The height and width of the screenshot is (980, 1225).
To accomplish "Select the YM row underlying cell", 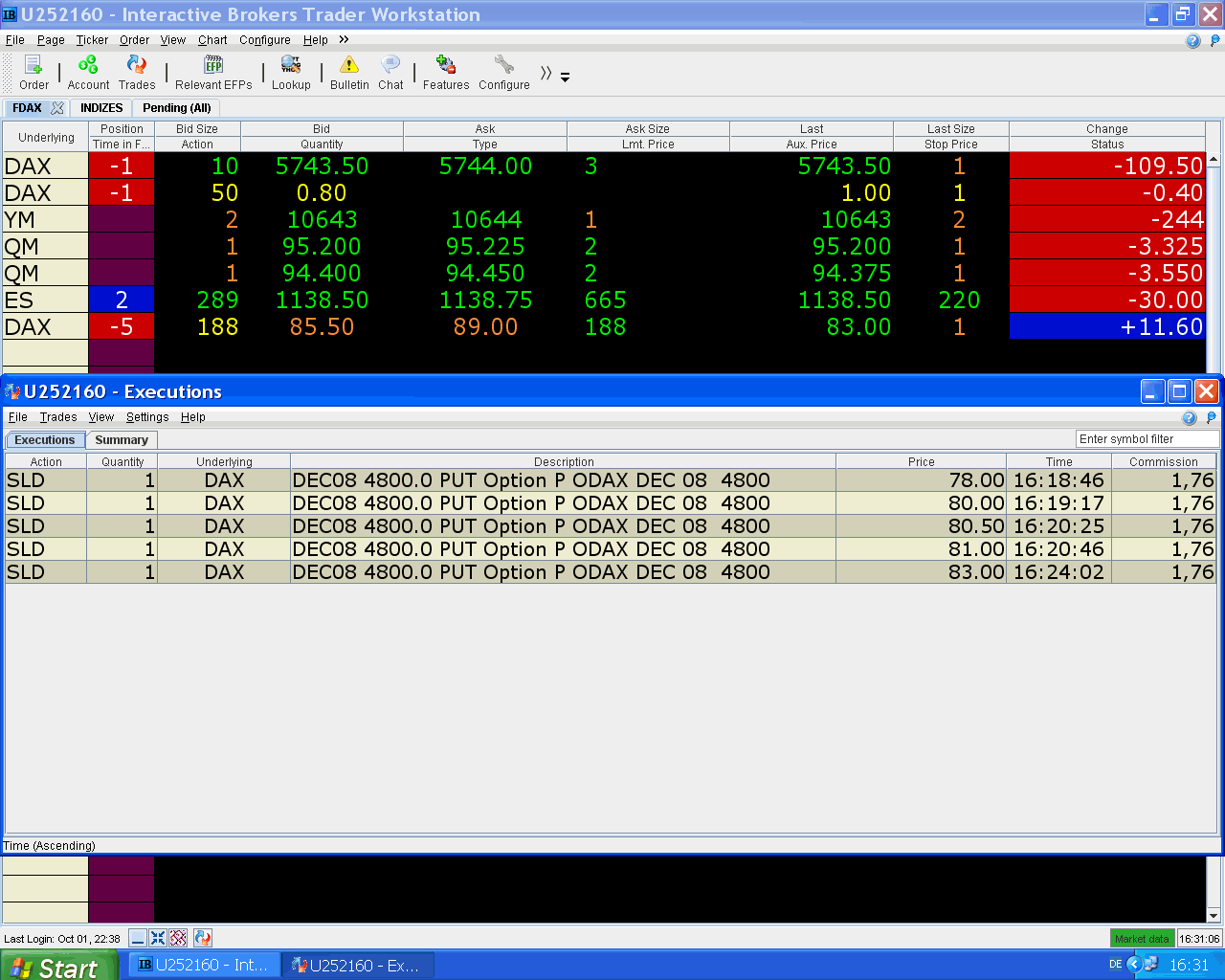I will (x=45, y=219).
